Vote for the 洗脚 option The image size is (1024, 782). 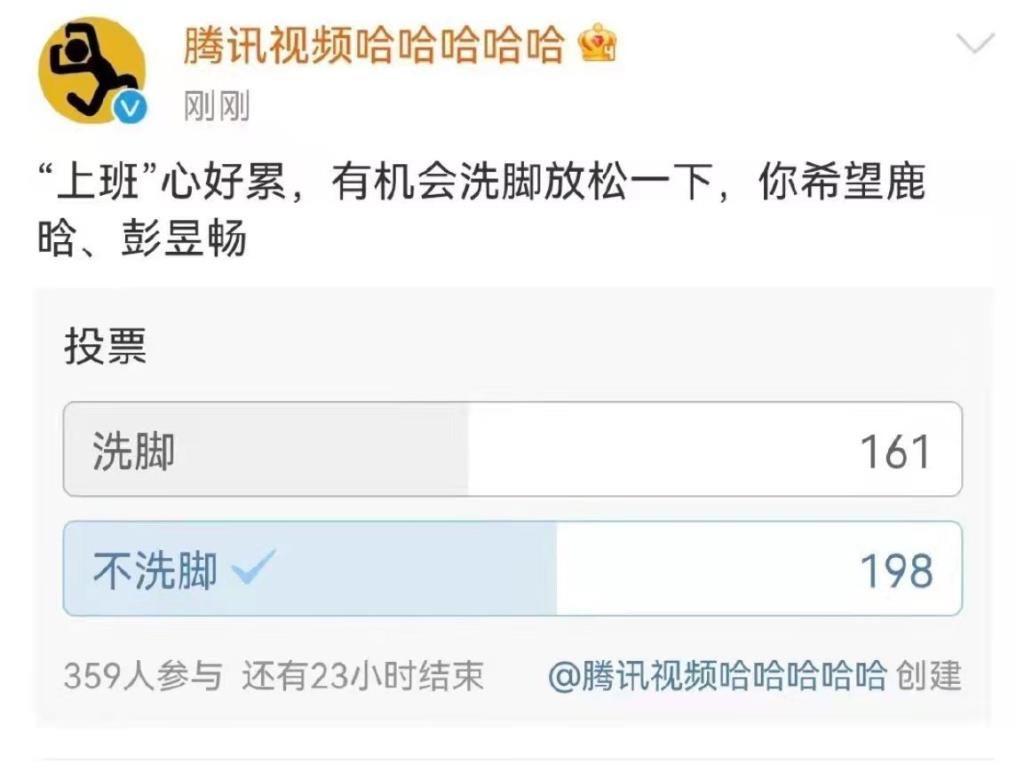click(x=134, y=451)
